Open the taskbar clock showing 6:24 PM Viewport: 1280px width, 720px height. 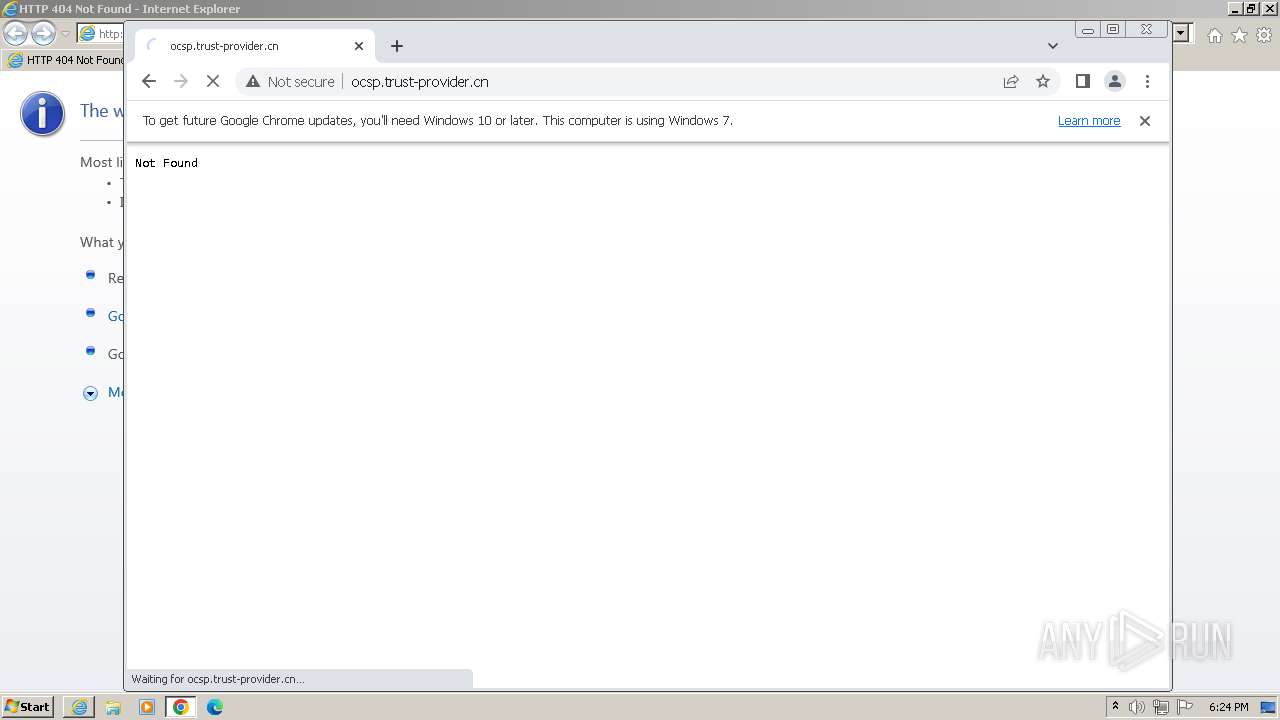point(1228,707)
